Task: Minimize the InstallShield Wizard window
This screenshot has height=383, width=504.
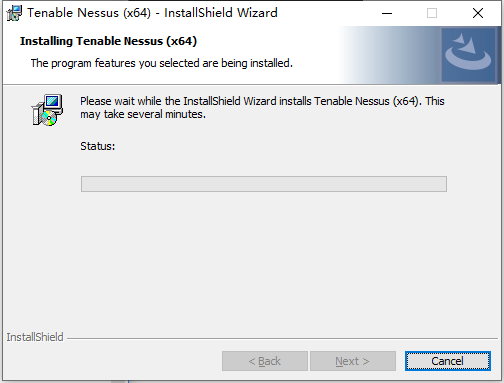Action: click(387, 13)
